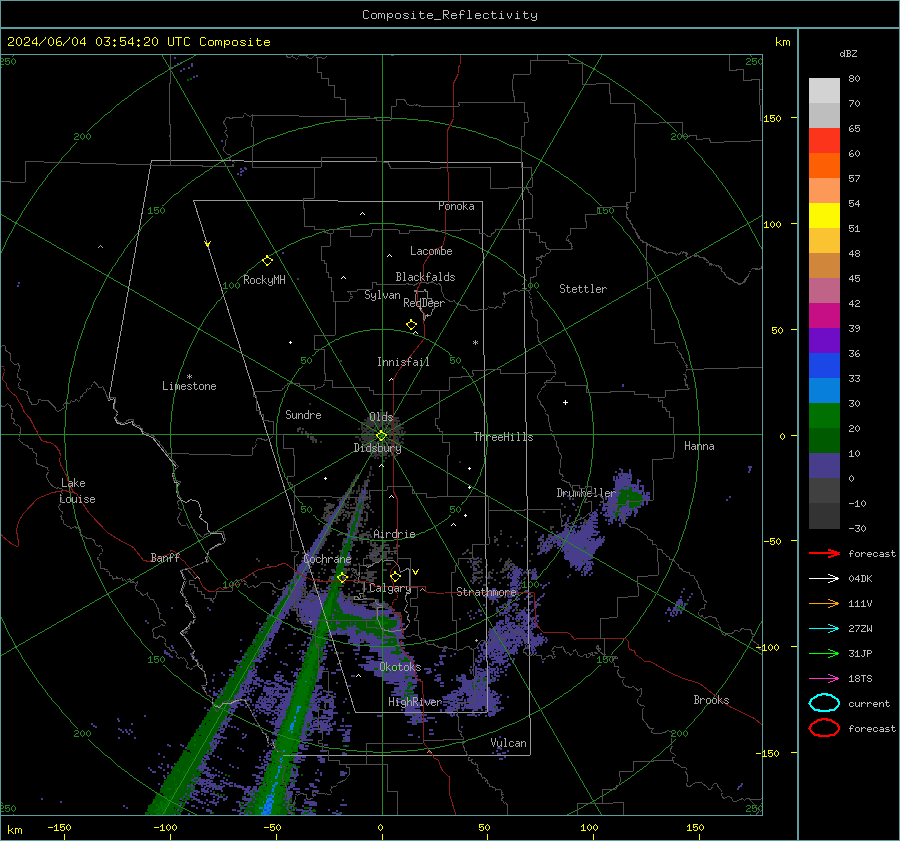Click the Innisfail city label
This screenshot has height=841, width=900.
pos(403,362)
